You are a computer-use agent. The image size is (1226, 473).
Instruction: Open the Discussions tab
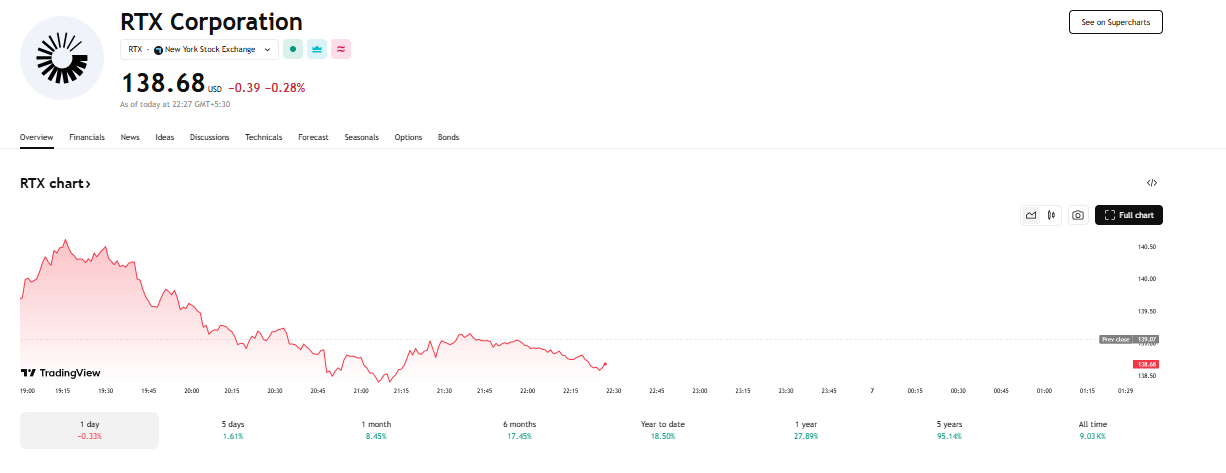[x=209, y=137]
